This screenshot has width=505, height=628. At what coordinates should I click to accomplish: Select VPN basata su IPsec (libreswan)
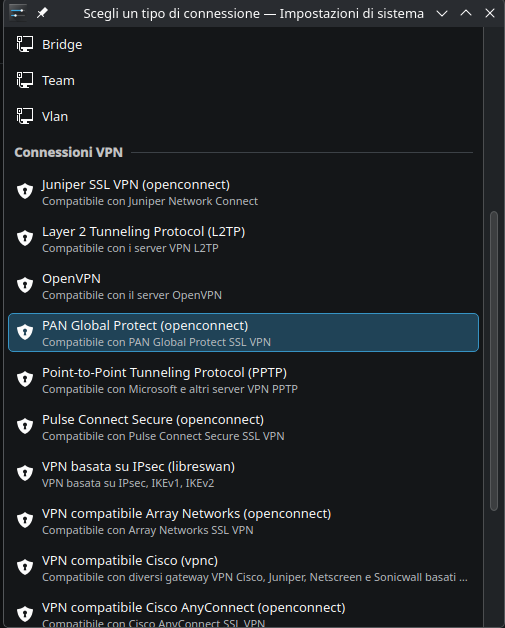(x=243, y=474)
